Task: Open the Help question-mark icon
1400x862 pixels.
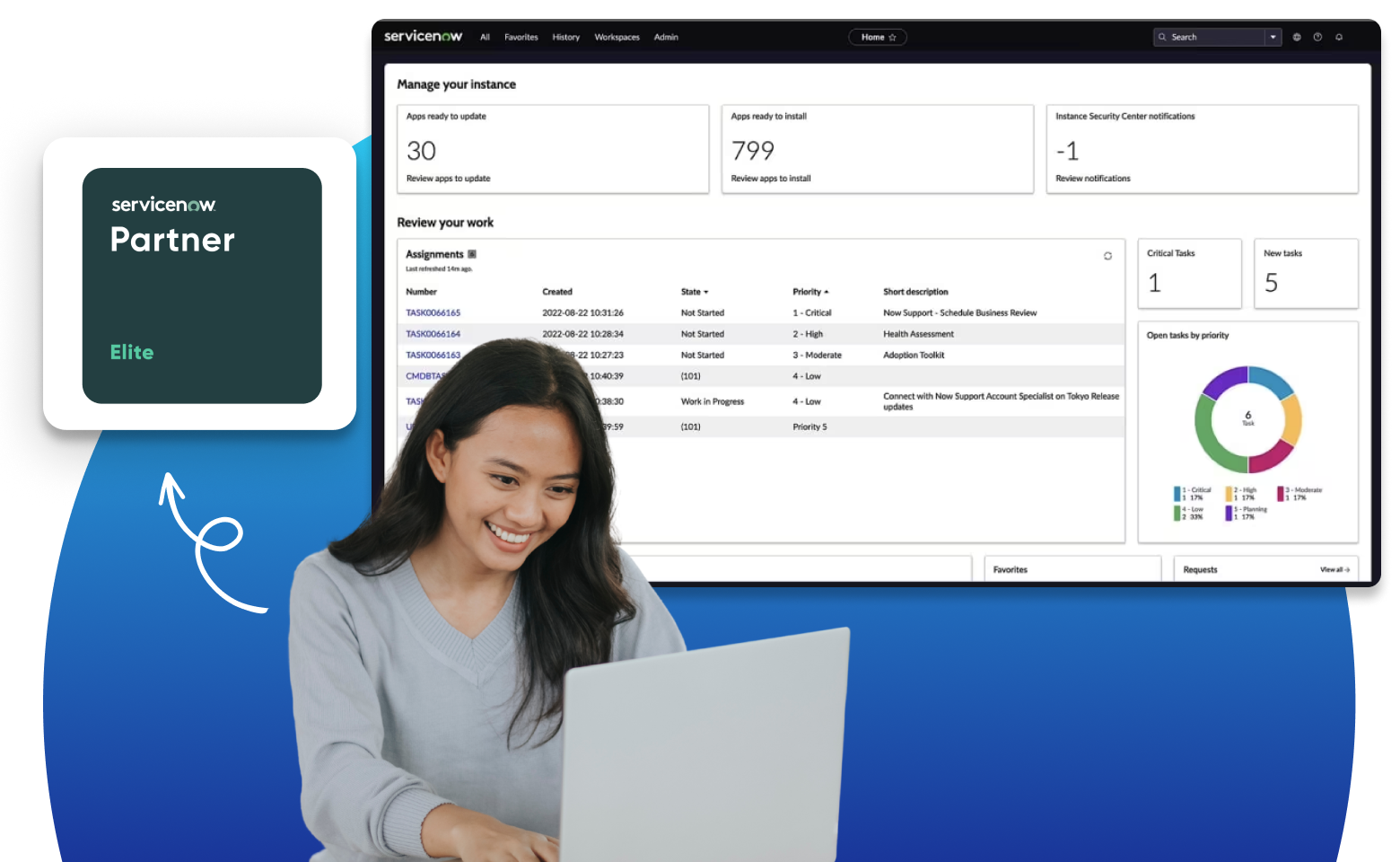Action: coord(1317,37)
